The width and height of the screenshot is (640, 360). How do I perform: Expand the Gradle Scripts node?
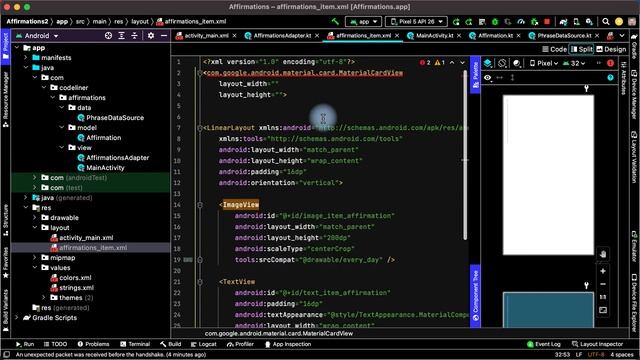17,318
